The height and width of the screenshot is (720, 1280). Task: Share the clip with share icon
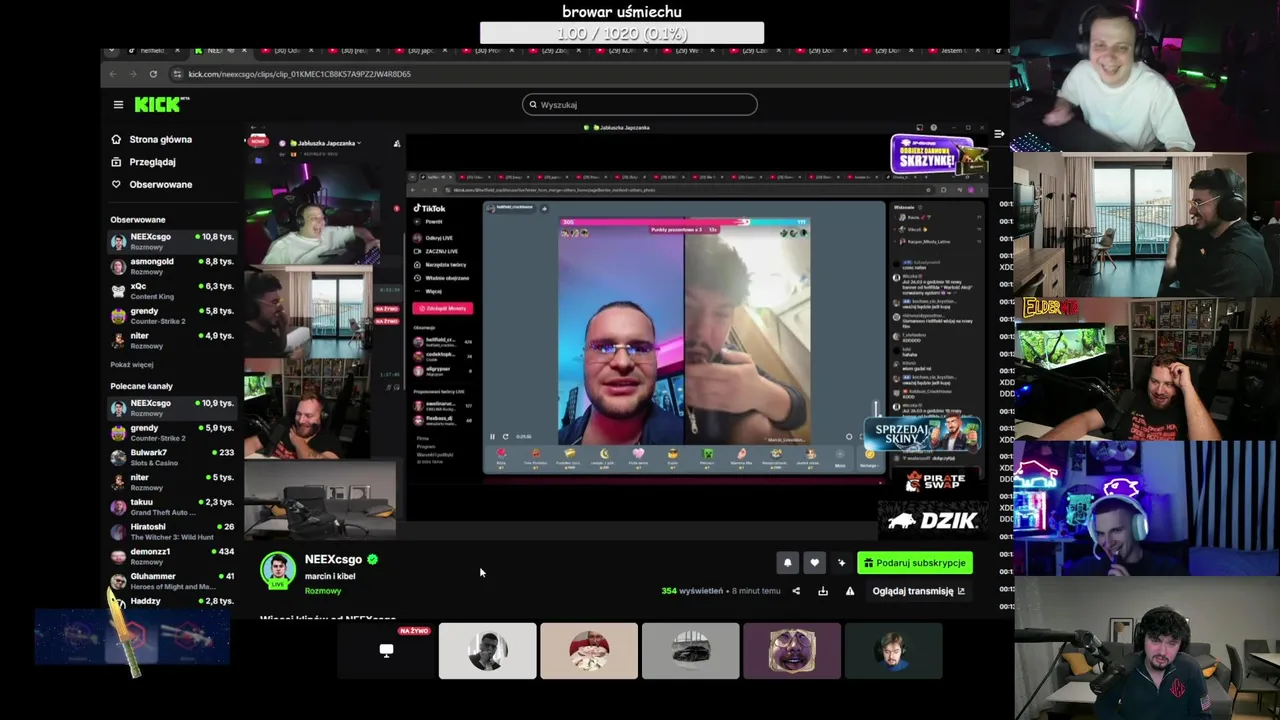(796, 591)
